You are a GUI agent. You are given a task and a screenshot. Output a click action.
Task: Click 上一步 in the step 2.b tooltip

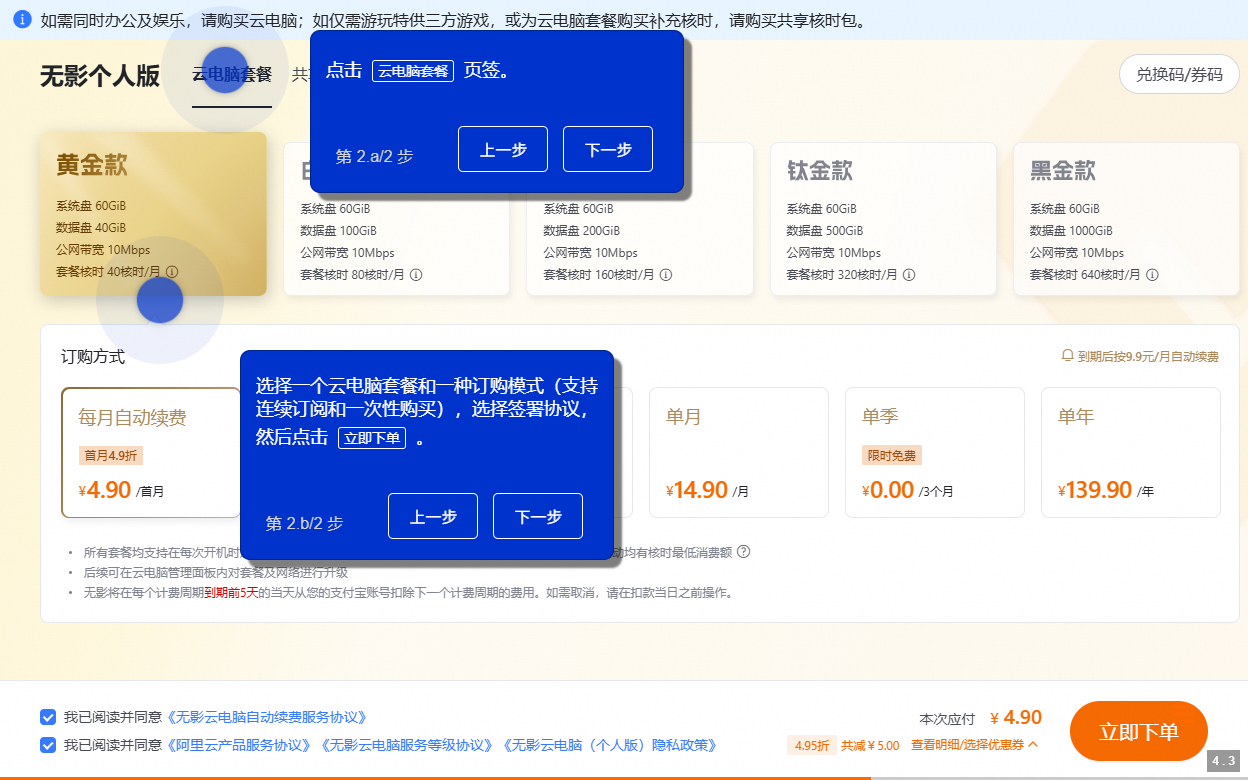[x=432, y=516]
